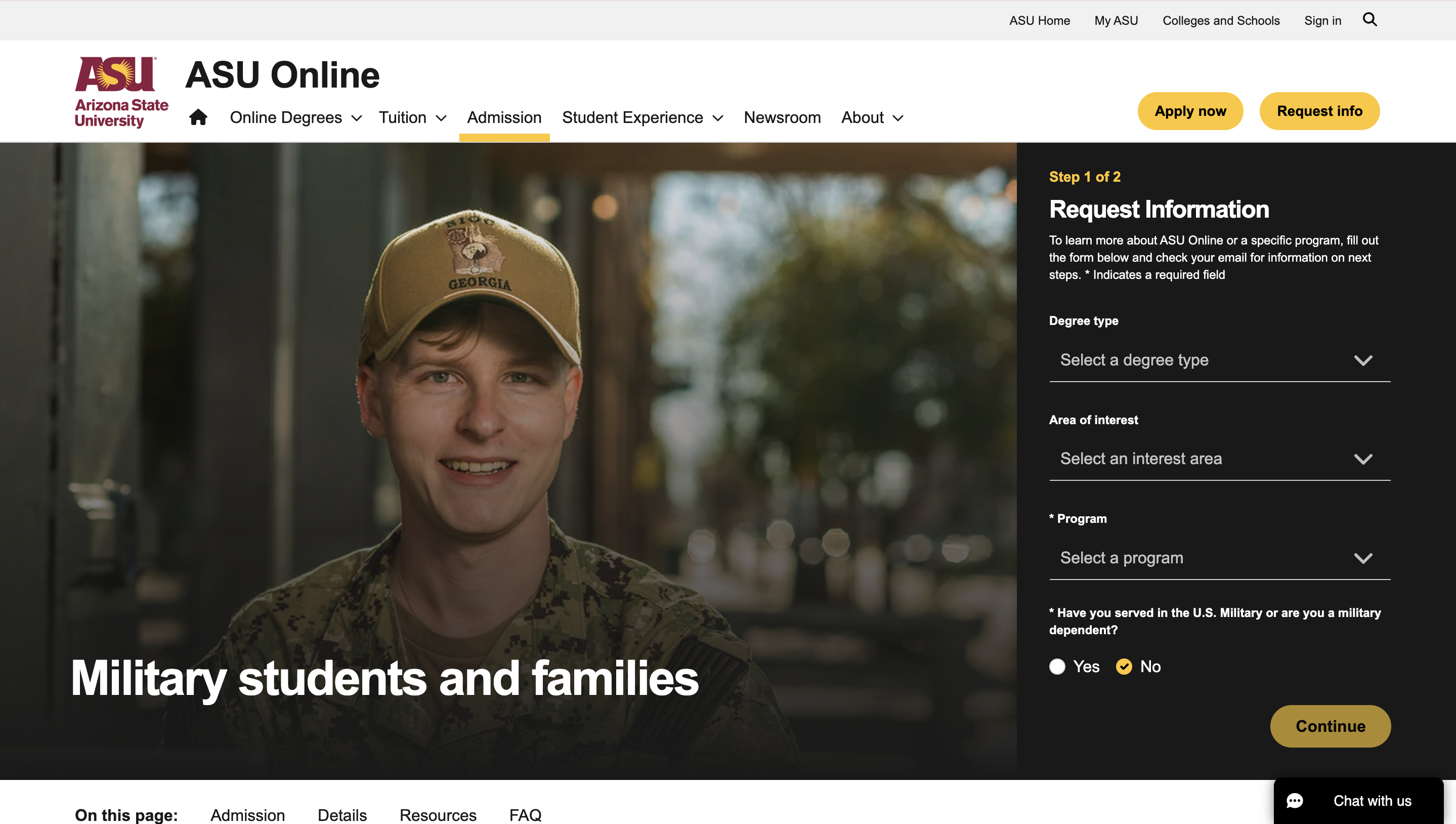The height and width of the screenshot is (824, 1456).
Task: Open the Select a program dropdown
Action: coord(1220,558)
